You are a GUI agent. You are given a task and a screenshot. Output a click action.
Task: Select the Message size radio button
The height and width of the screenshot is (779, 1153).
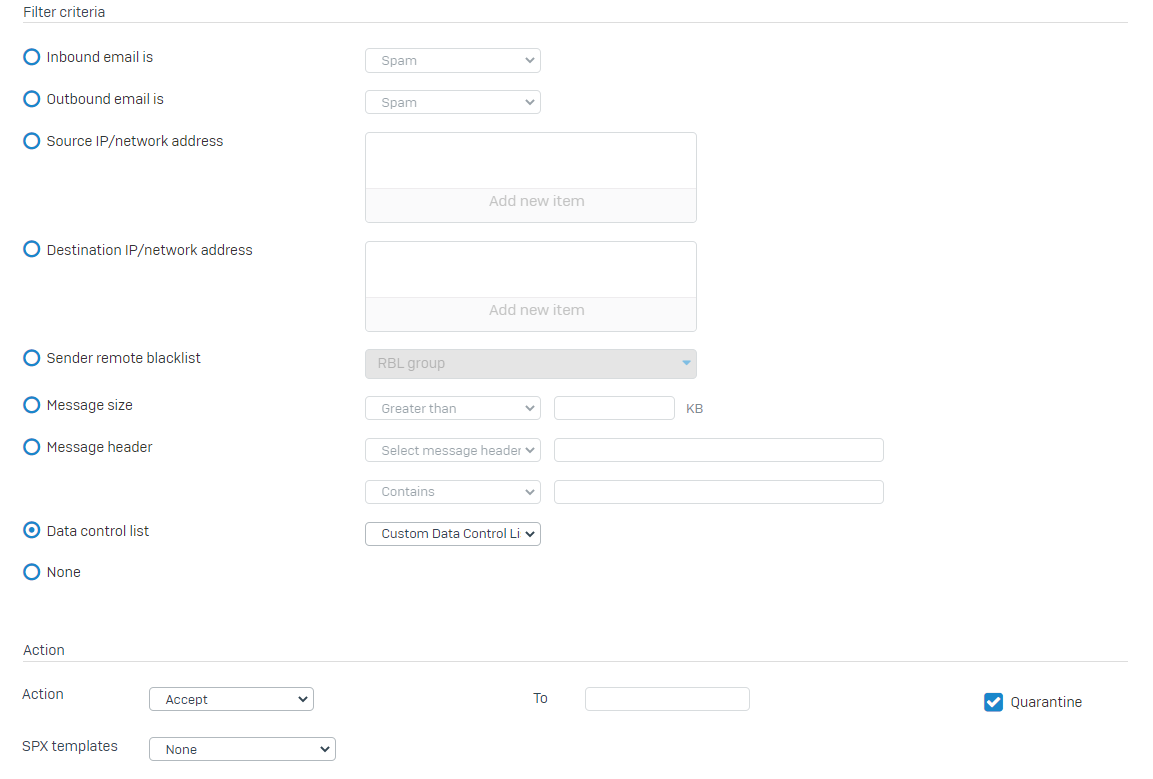(x=32, y=406)
